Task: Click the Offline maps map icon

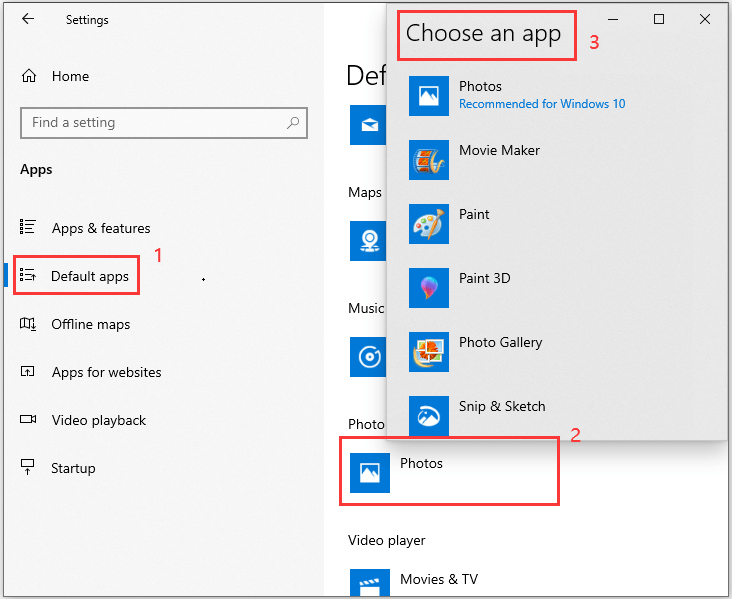Action: (28, 324)
